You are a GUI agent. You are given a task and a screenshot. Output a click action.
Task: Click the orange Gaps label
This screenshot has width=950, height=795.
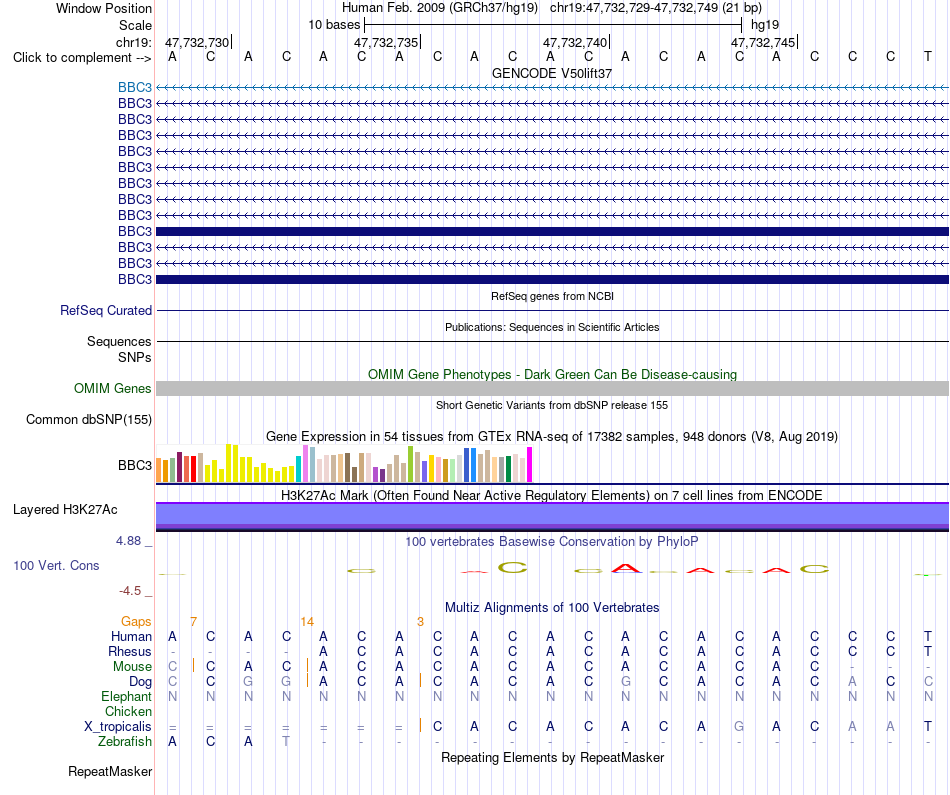coord(136,622)
